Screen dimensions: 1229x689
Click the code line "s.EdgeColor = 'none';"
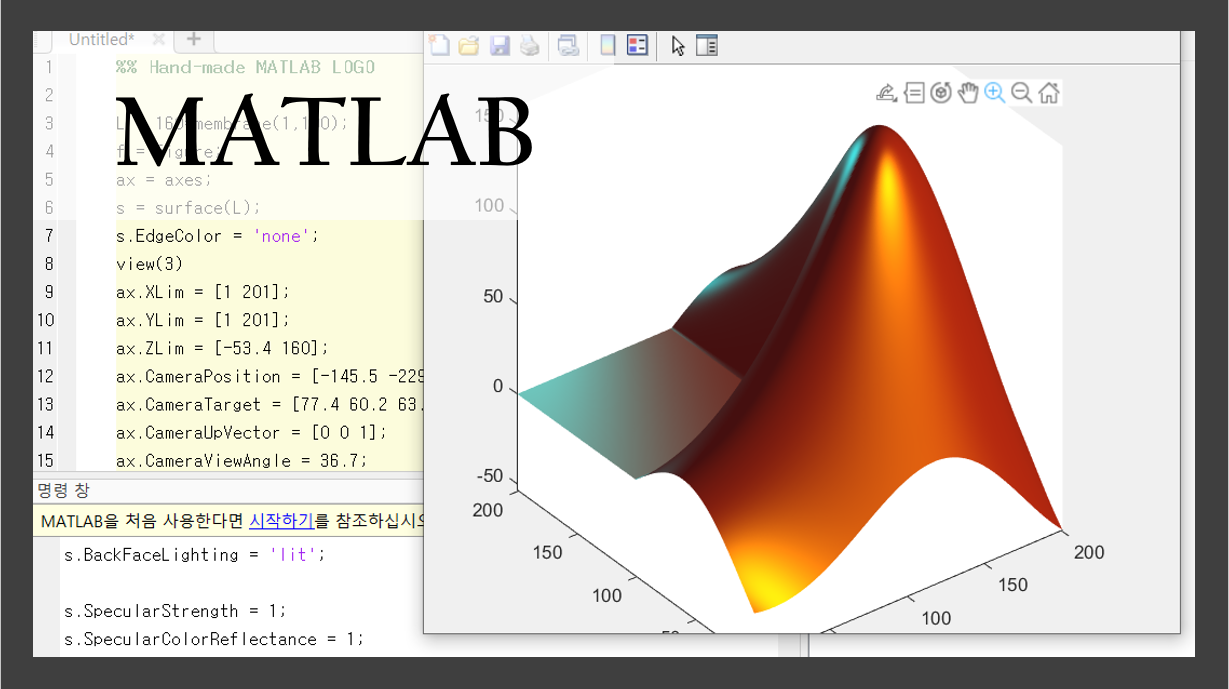click(x=216, y=236)
